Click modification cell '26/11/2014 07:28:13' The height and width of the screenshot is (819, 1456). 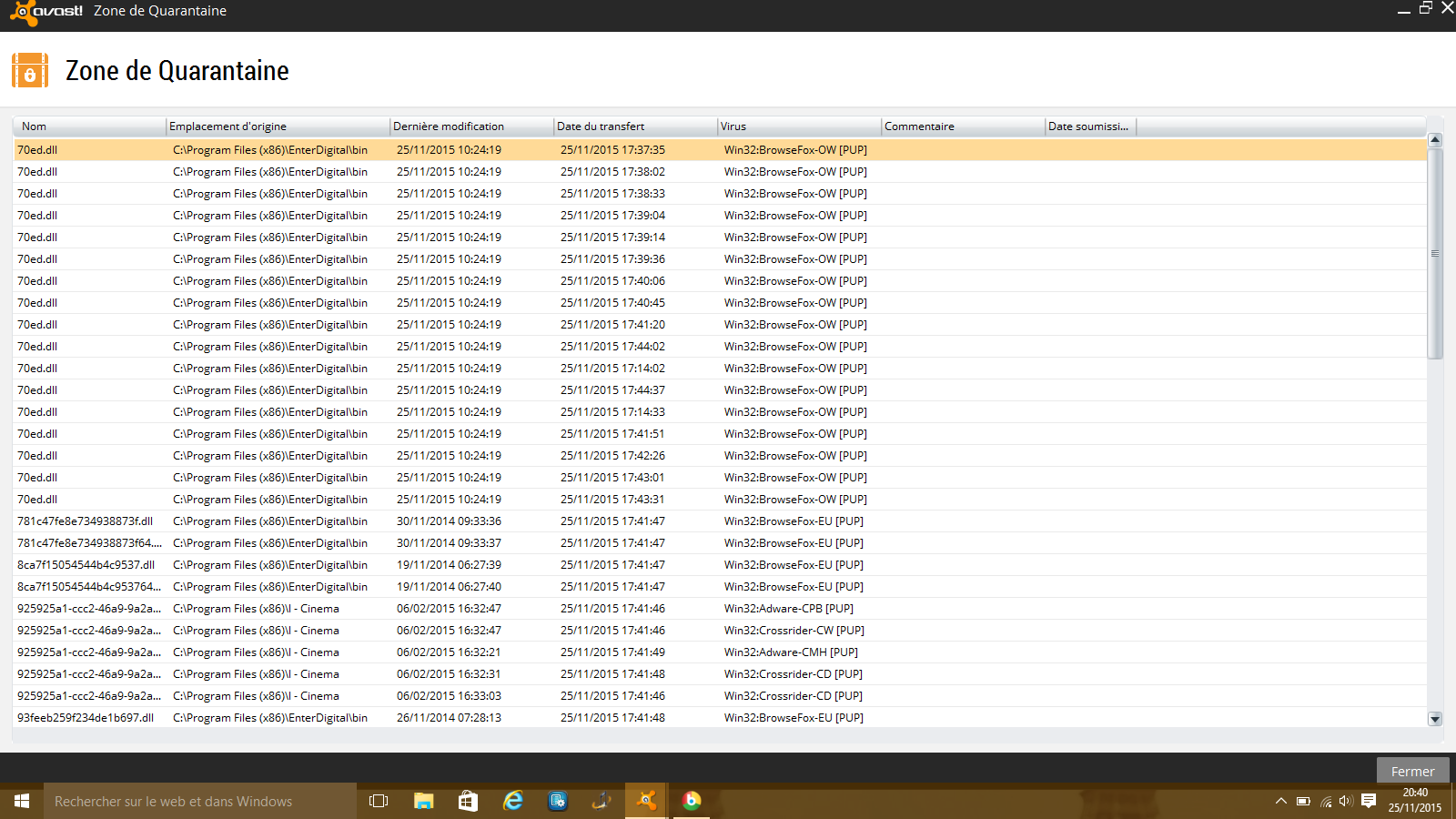tap(449, 718)
